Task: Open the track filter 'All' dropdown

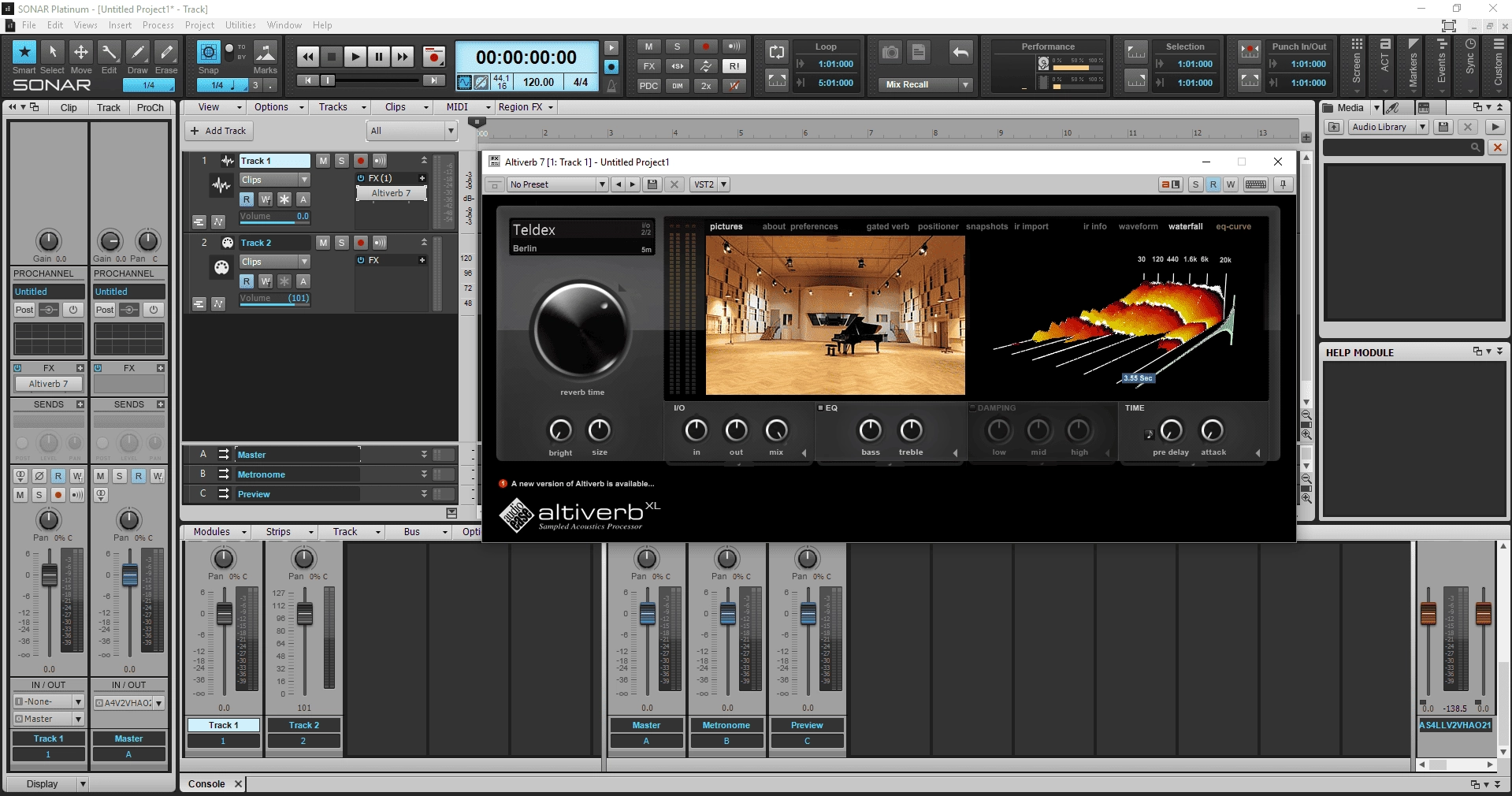Action: 412,131
